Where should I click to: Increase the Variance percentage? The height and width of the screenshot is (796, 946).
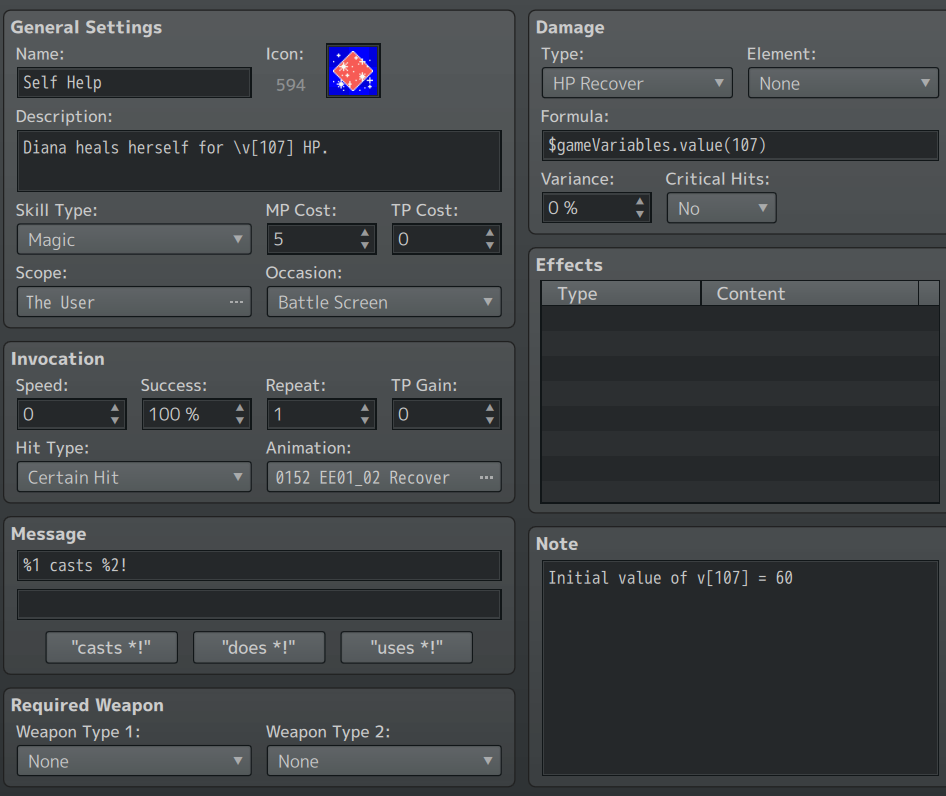[640, 202]
